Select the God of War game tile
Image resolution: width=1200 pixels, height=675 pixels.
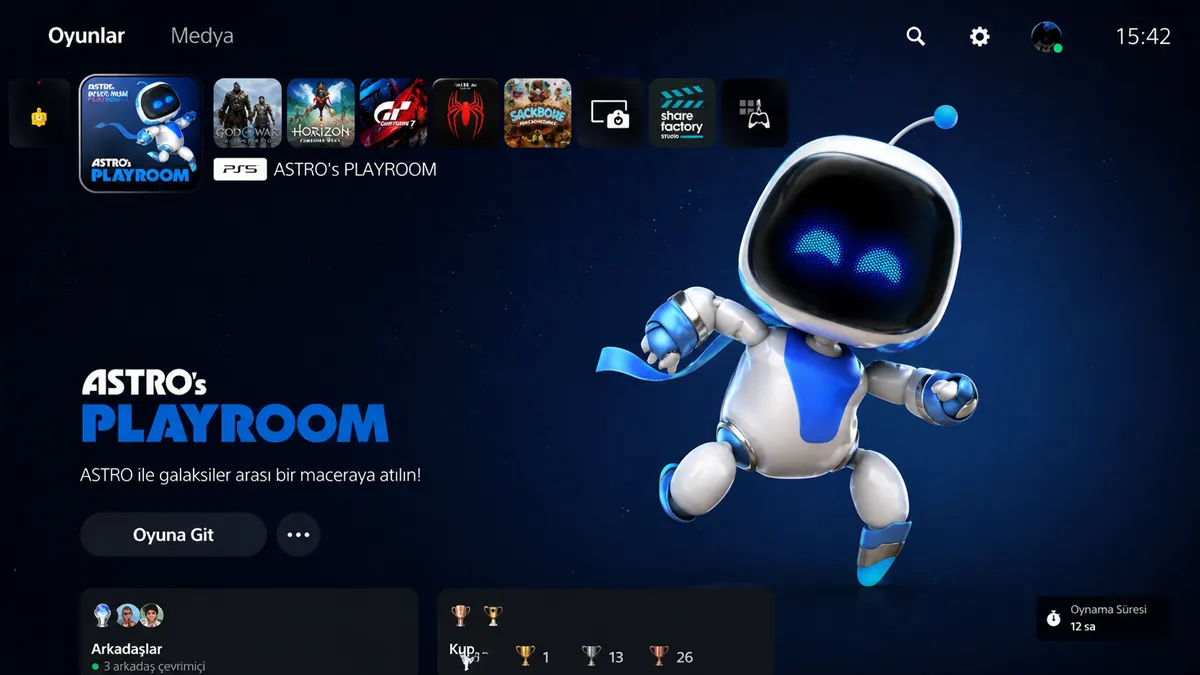tap(248, 114)
